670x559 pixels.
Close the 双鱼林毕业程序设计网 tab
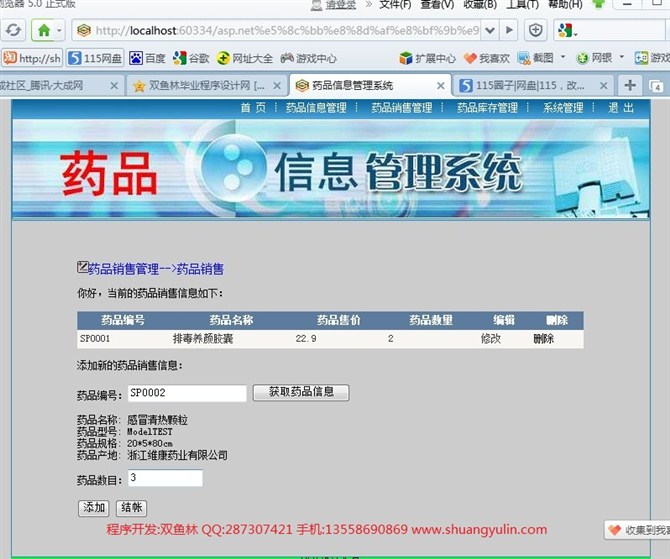277,86
